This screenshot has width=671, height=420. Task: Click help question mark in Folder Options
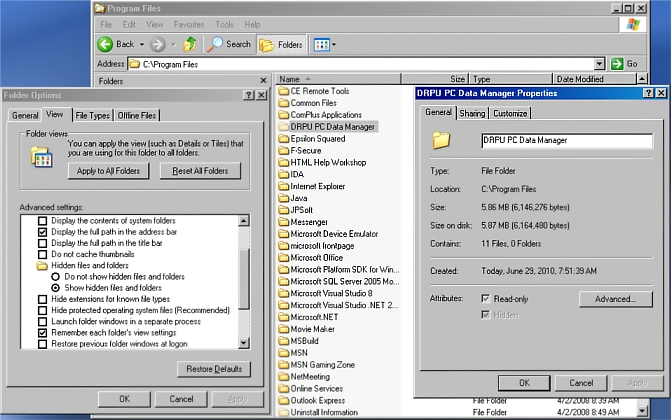pyautogui.click(x=248, y=94)
